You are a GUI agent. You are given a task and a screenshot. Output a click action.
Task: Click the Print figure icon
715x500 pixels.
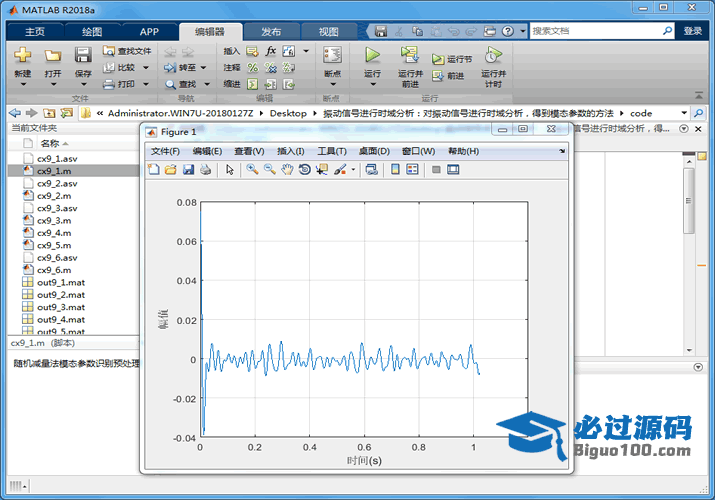[x=205, y=170]
